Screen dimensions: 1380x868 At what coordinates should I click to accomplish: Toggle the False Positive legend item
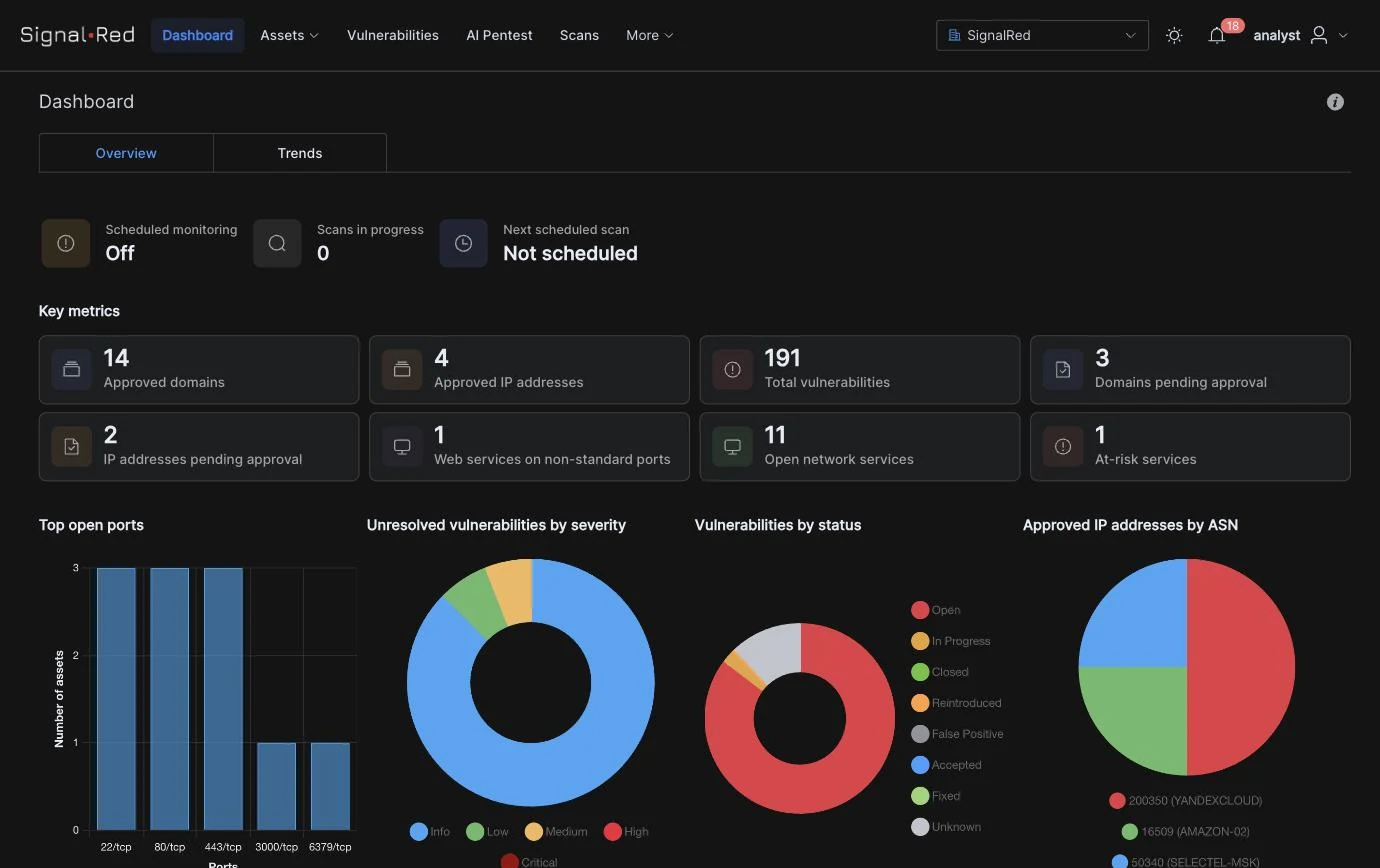(x=957, y=734)
